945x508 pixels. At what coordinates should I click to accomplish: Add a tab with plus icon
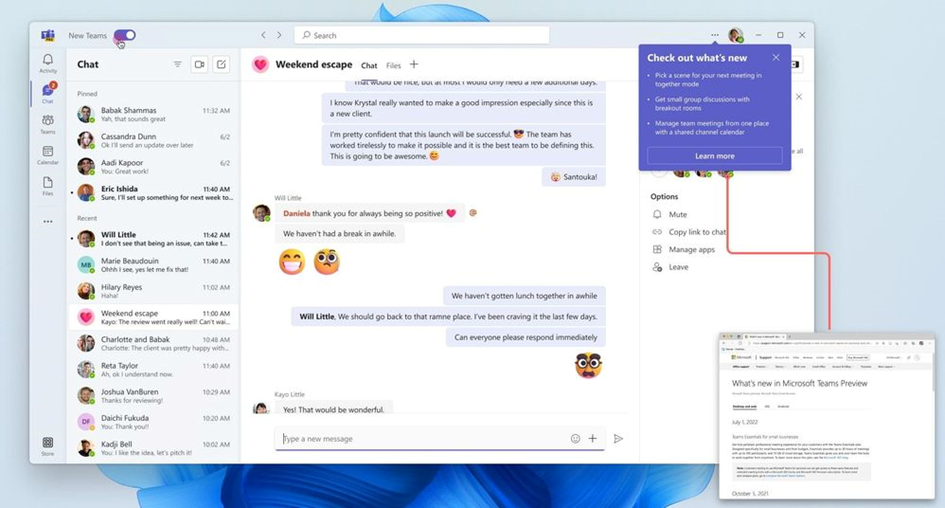pyautogui.click(x=414, y=65)
